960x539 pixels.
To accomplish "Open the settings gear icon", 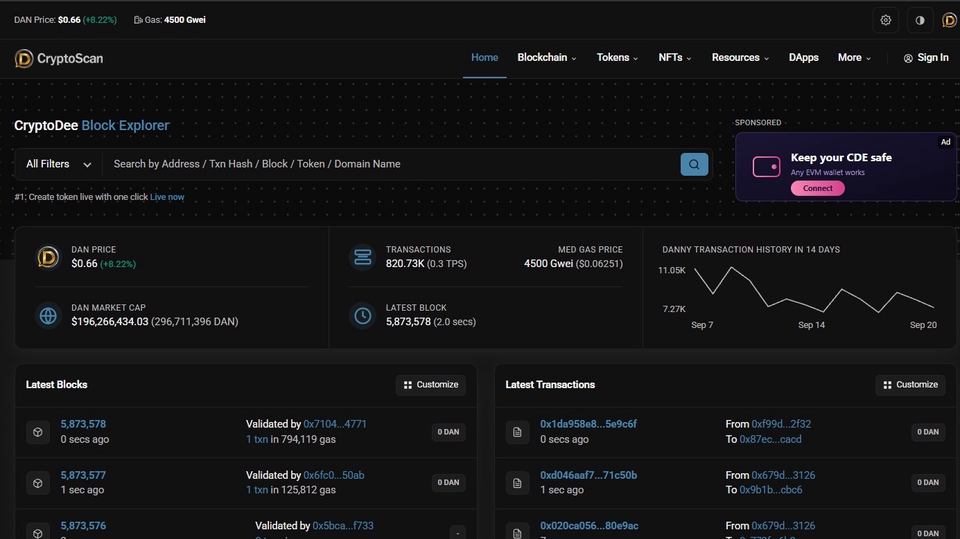I will [885, 20].
